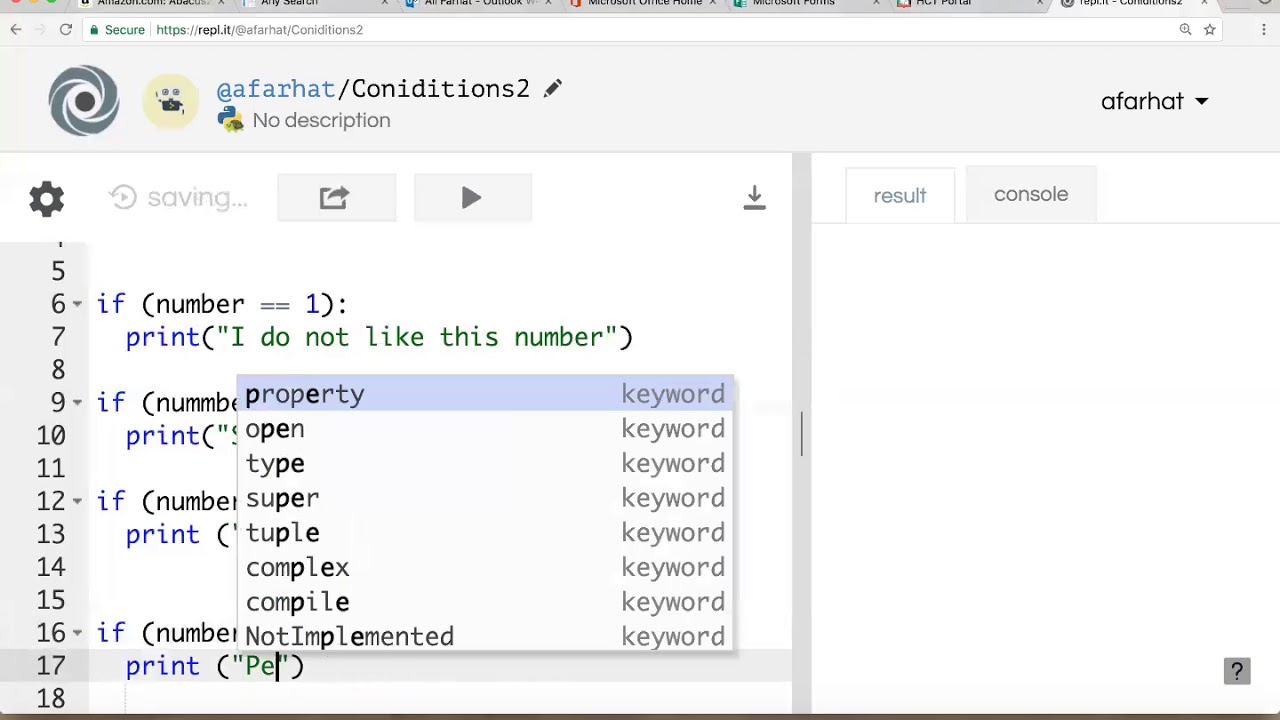The height and width of the screenshot is (720, 1280).
Task: Click the share button
Action: (x=336, y=197)
